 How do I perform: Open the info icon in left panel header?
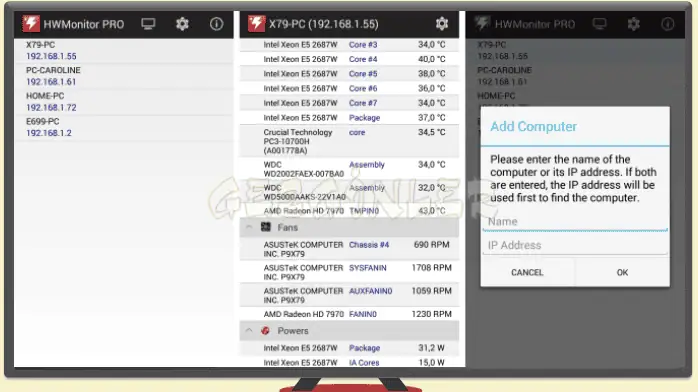[216, 24]
